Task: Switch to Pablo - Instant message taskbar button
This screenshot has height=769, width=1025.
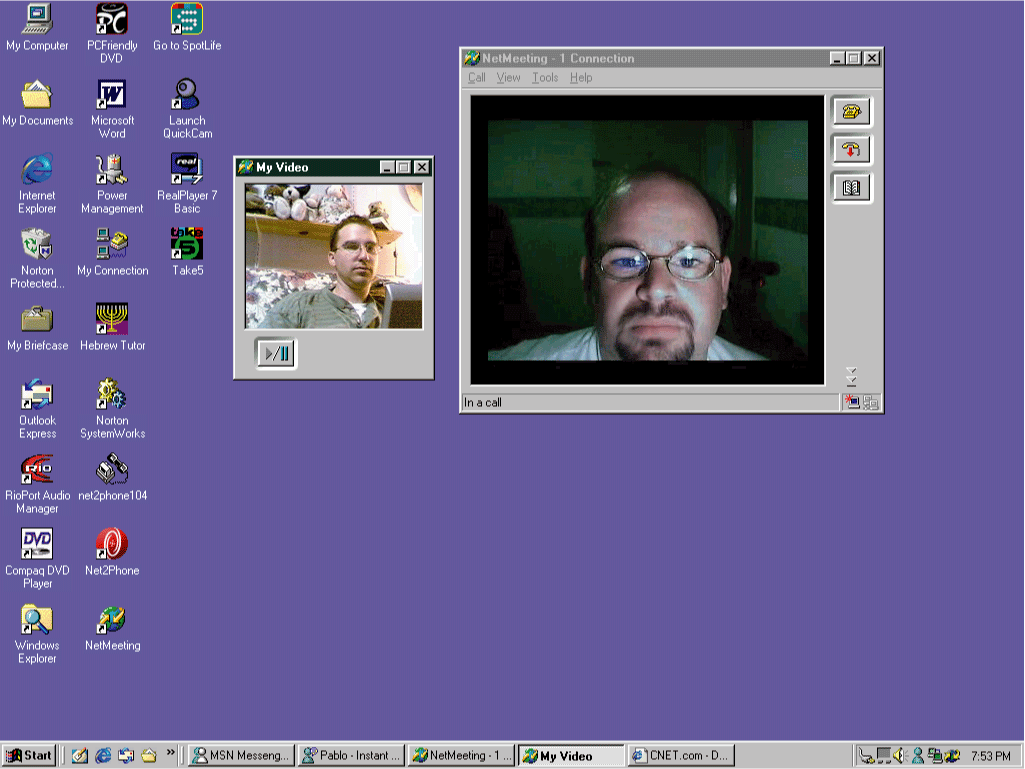Action: tap(351, 755)
